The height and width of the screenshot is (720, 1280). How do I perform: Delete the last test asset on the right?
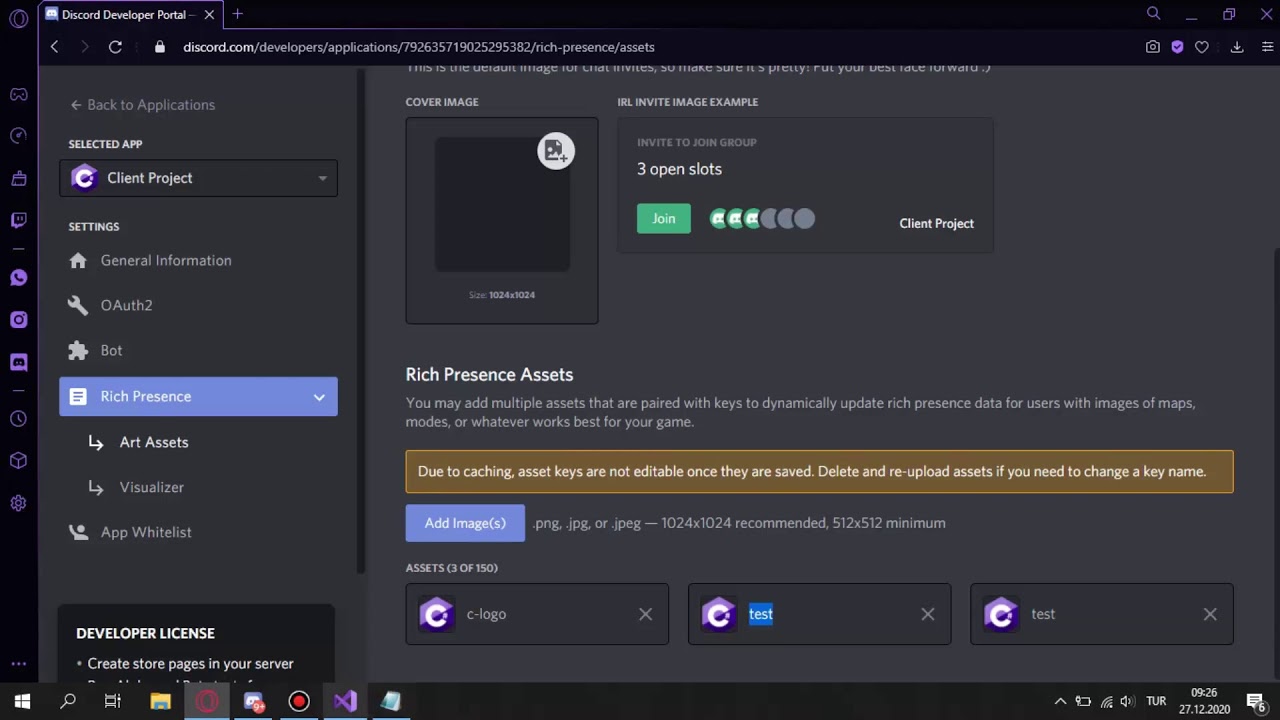[1210, 614]
